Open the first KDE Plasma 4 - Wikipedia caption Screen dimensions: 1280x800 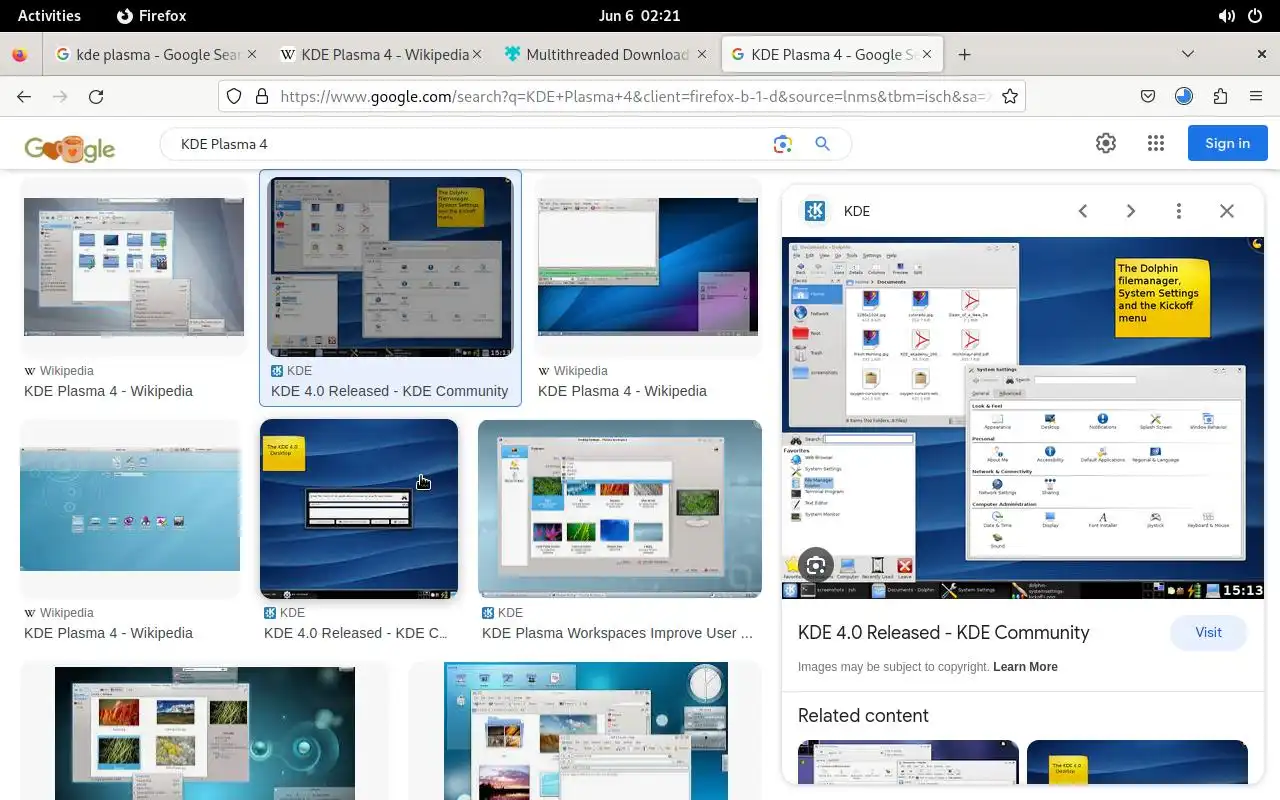click(x=108, y=391)
